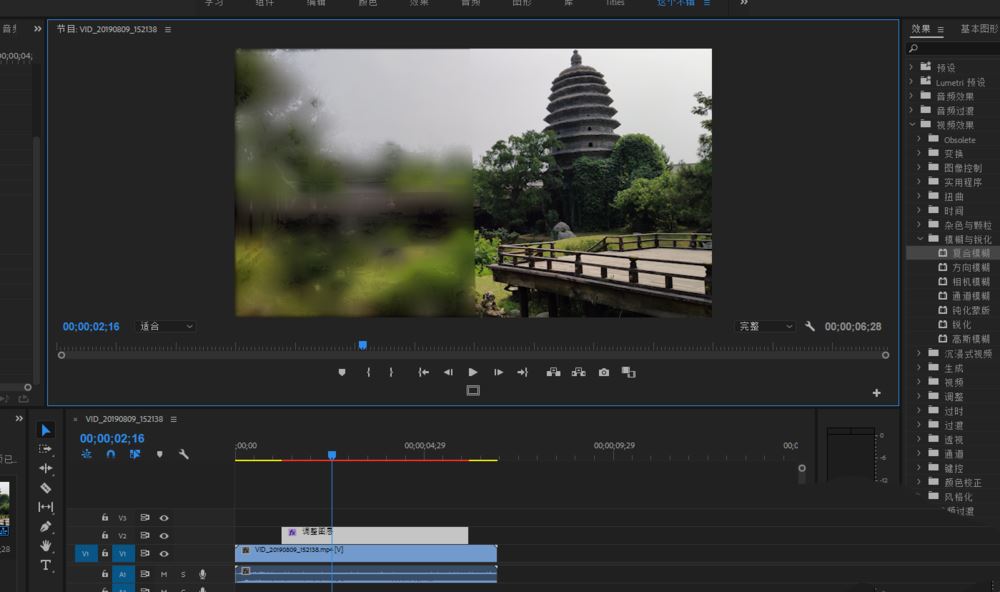Open Comparison View button
This screenshot has height=592, width=1000.
click(x=628, y=373)
